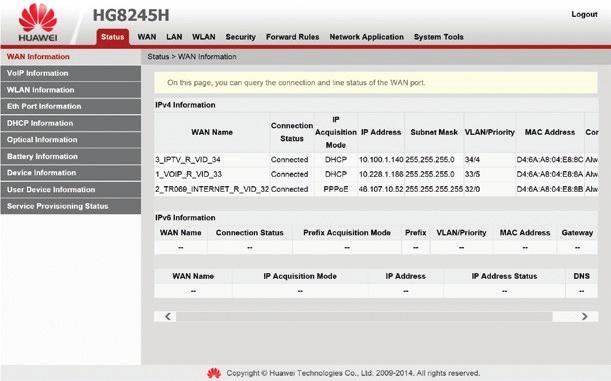Click PPPoE acquisition mode cell
This screenshot has height=381, width=611.
pos(336,189)
